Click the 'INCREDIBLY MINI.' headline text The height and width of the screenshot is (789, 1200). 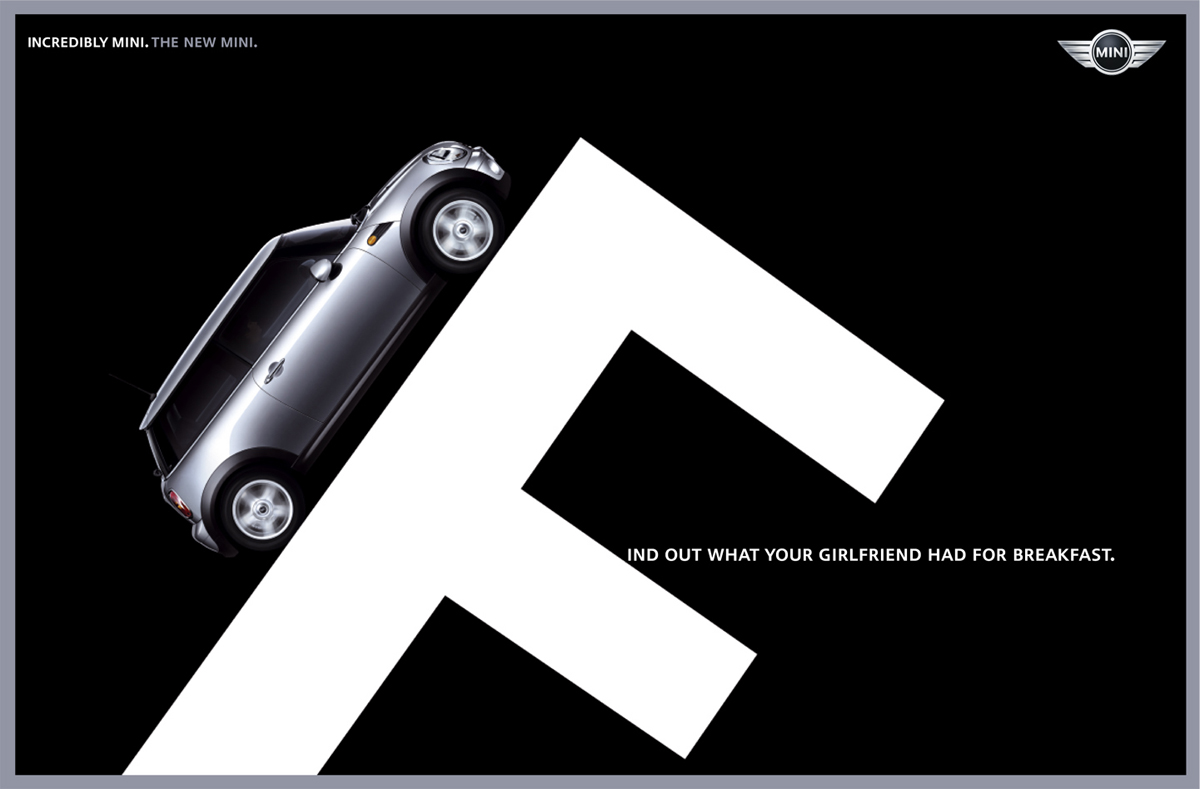[87, 43]
